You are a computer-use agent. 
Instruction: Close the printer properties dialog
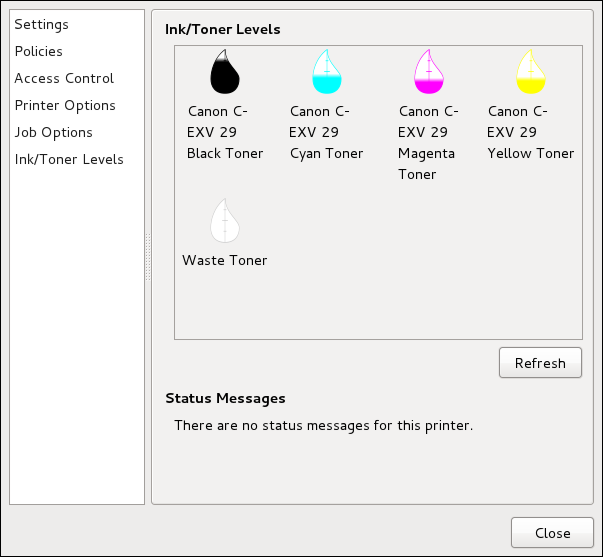pos(552,533)
